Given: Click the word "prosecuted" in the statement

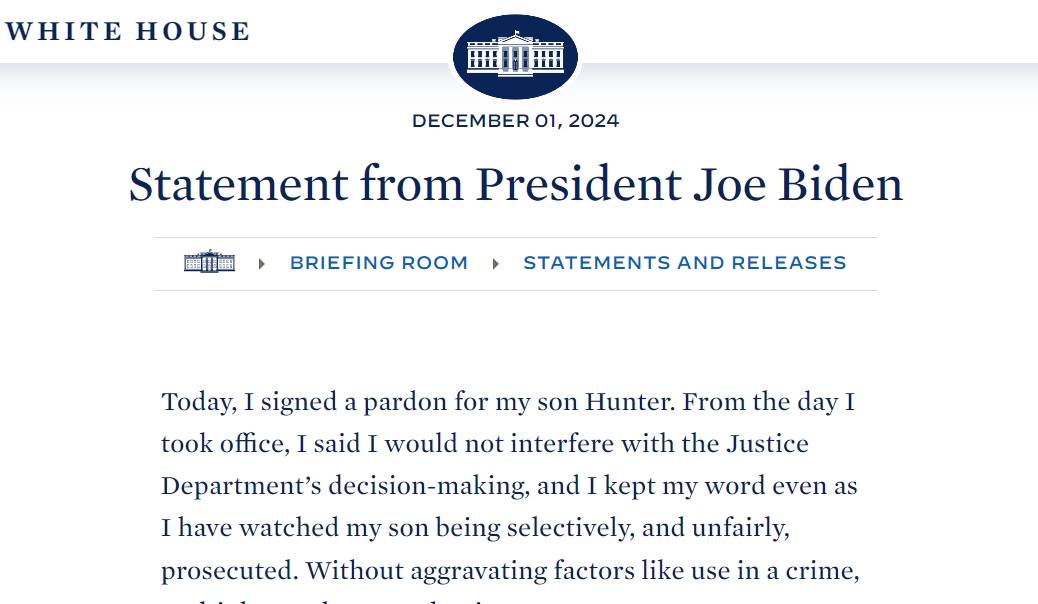Looking at the screenshot, I should (x=227, y=570).
